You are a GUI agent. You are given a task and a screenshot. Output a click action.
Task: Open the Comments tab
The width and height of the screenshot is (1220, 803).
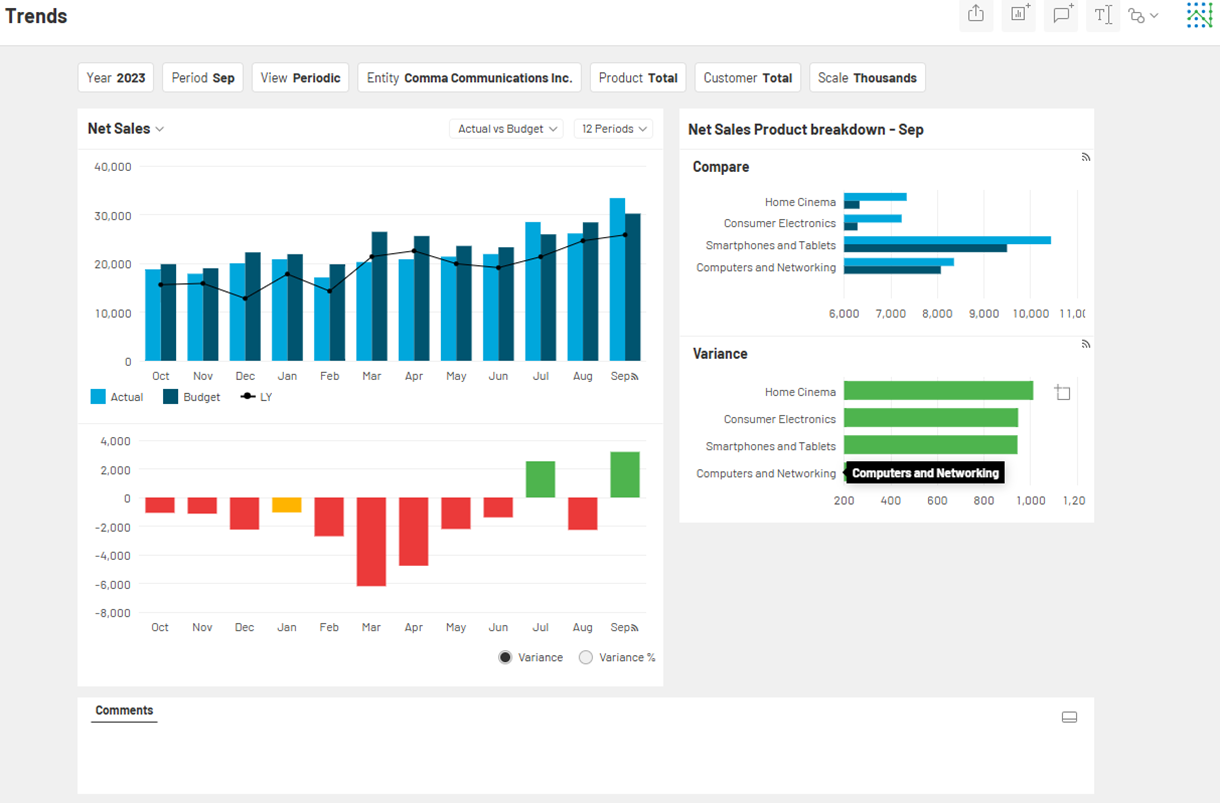124,711
